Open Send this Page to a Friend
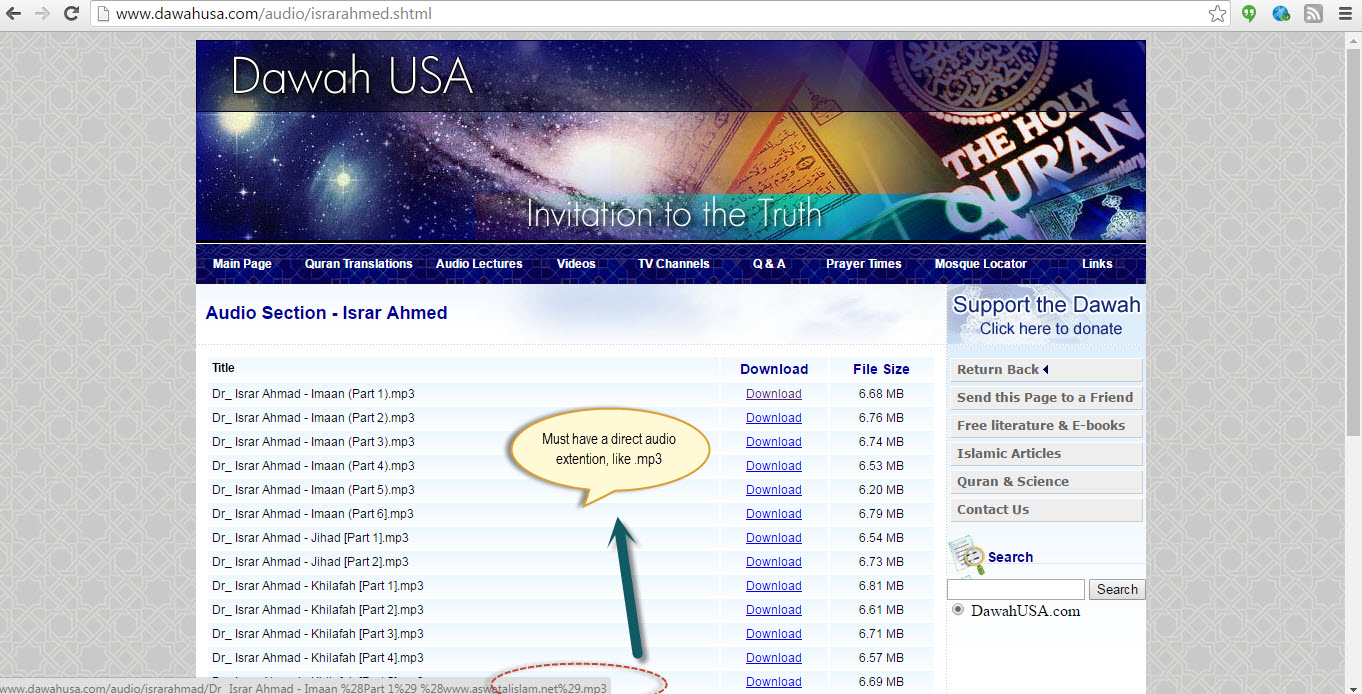Viewport: 1362px width, 694px height. pyautogui.click(x=1046, y=398)
